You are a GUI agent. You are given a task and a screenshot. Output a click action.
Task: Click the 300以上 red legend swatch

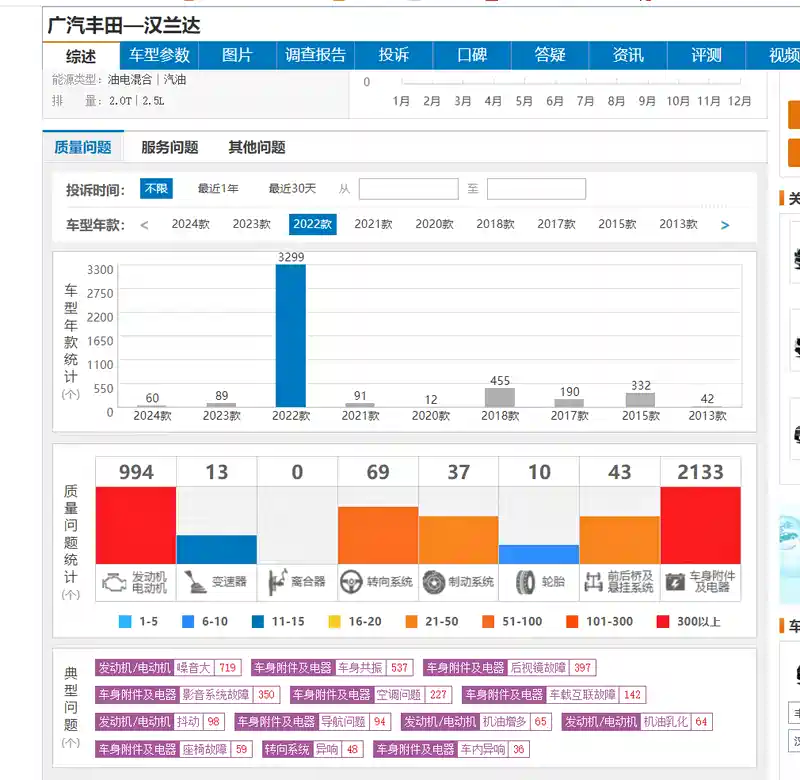[x=663, y=622]
